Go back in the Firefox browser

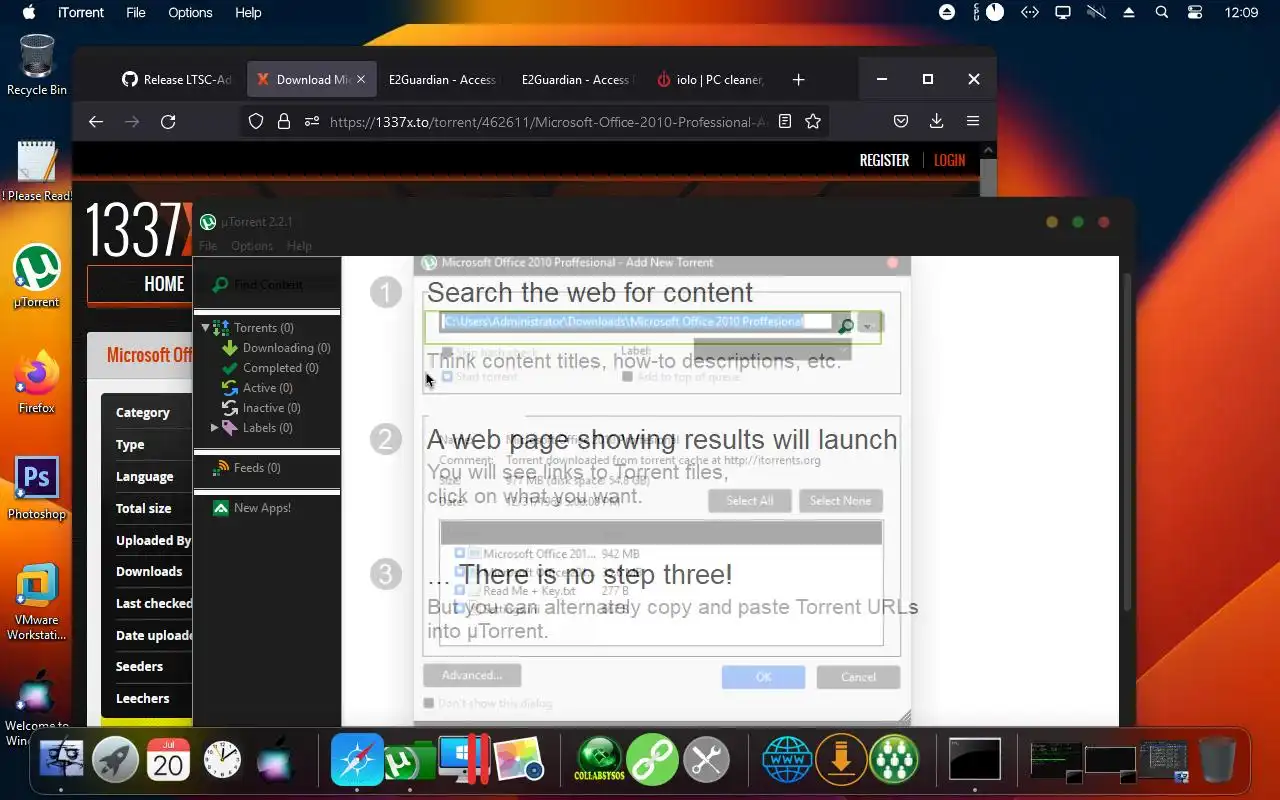pos(96,121)
